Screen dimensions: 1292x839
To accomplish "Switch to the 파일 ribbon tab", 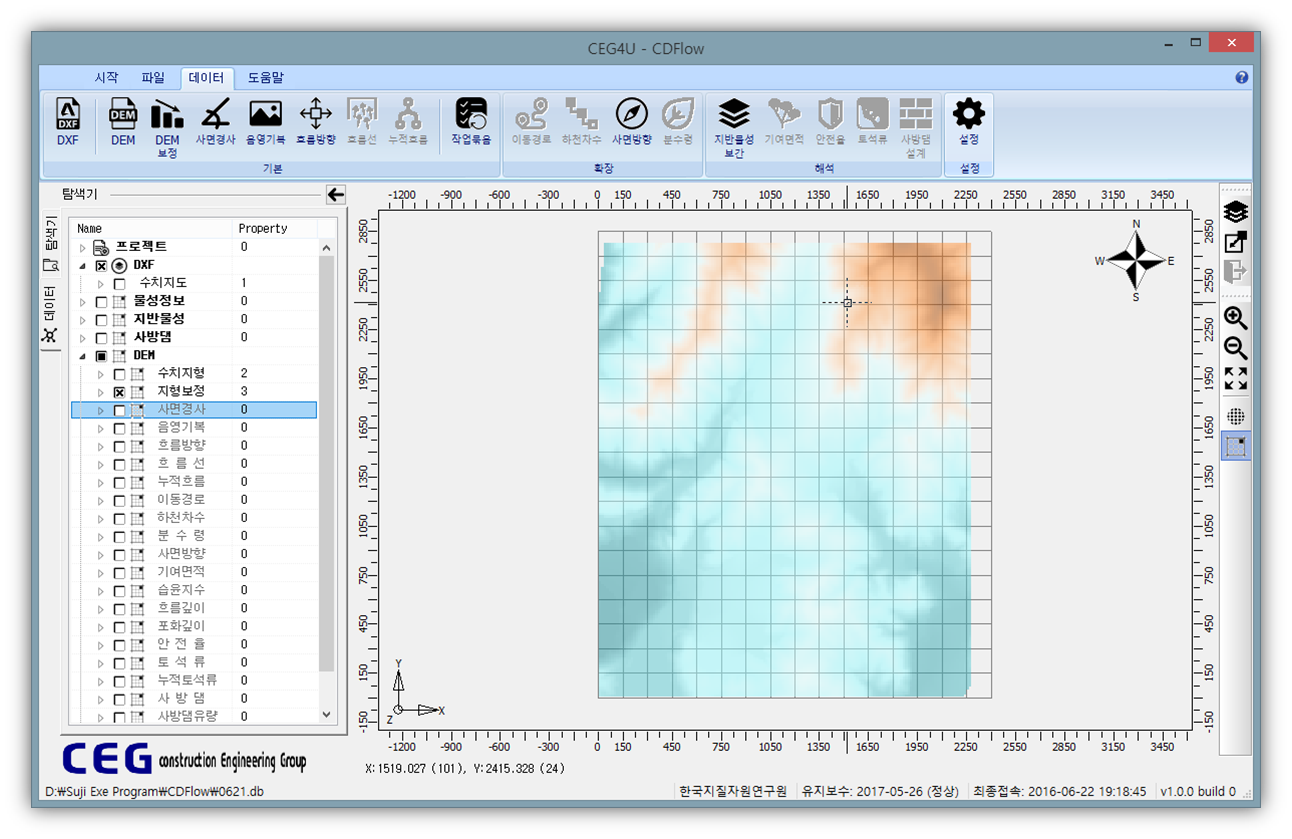I will [153, 77].
